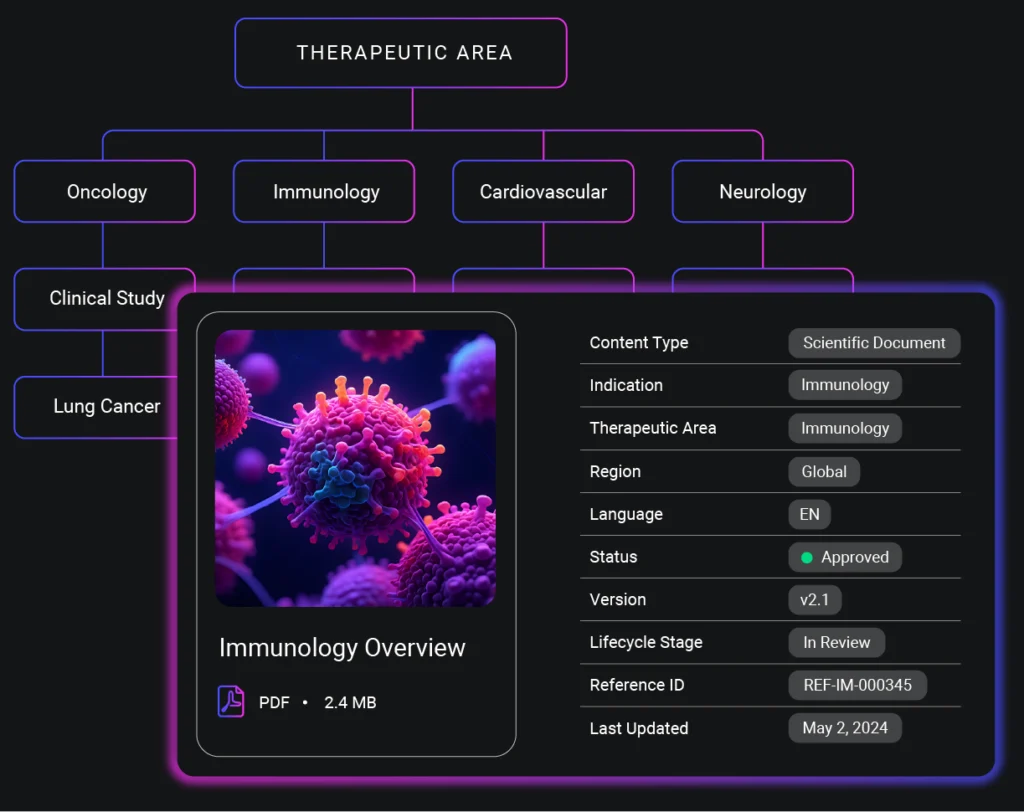Click the In Review lifecycle tag
This screenshot has width=1024, height=812.
837,642
